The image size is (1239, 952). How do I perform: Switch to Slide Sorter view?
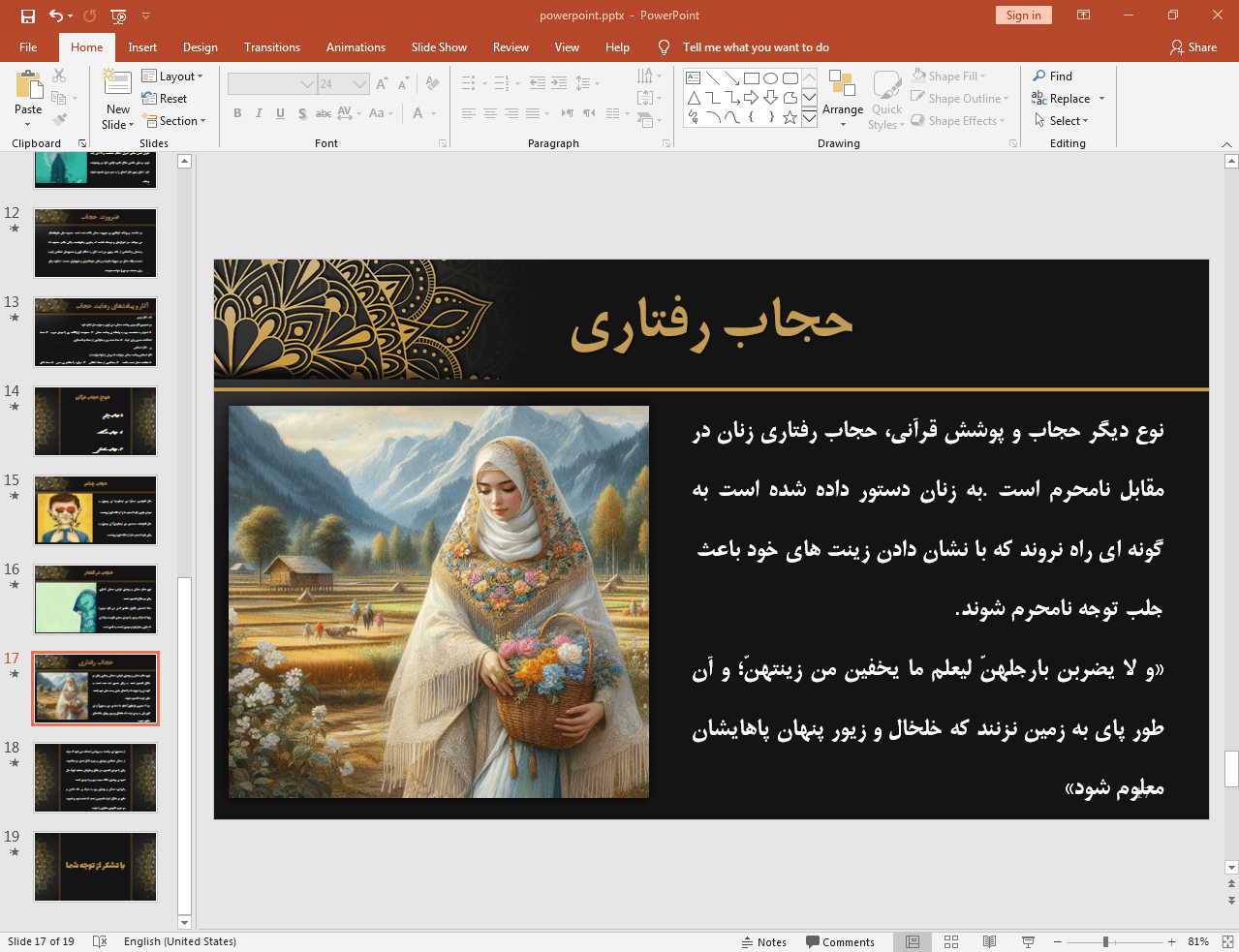[x=950, y=940]
